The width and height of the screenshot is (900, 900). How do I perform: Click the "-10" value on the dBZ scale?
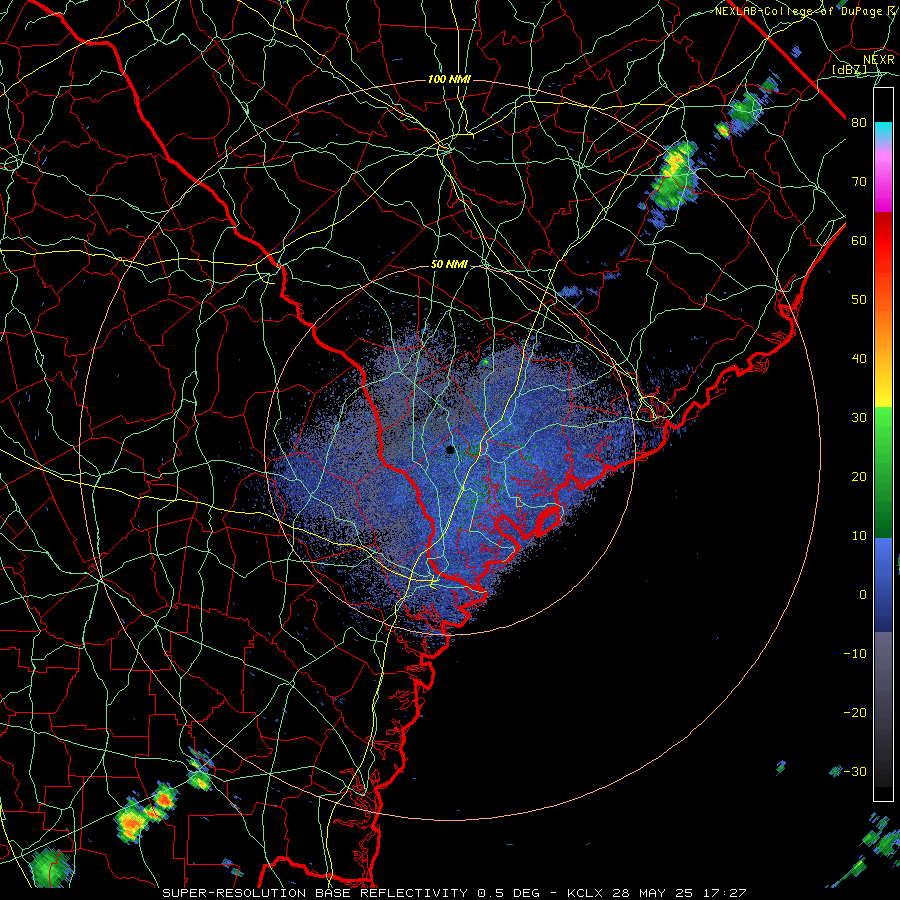[x=855, y=654]
